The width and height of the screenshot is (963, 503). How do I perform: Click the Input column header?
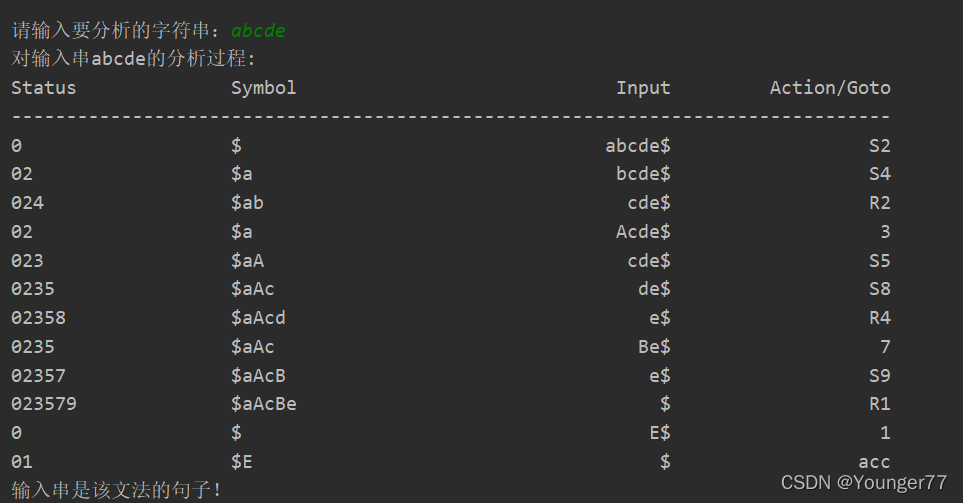643,88
